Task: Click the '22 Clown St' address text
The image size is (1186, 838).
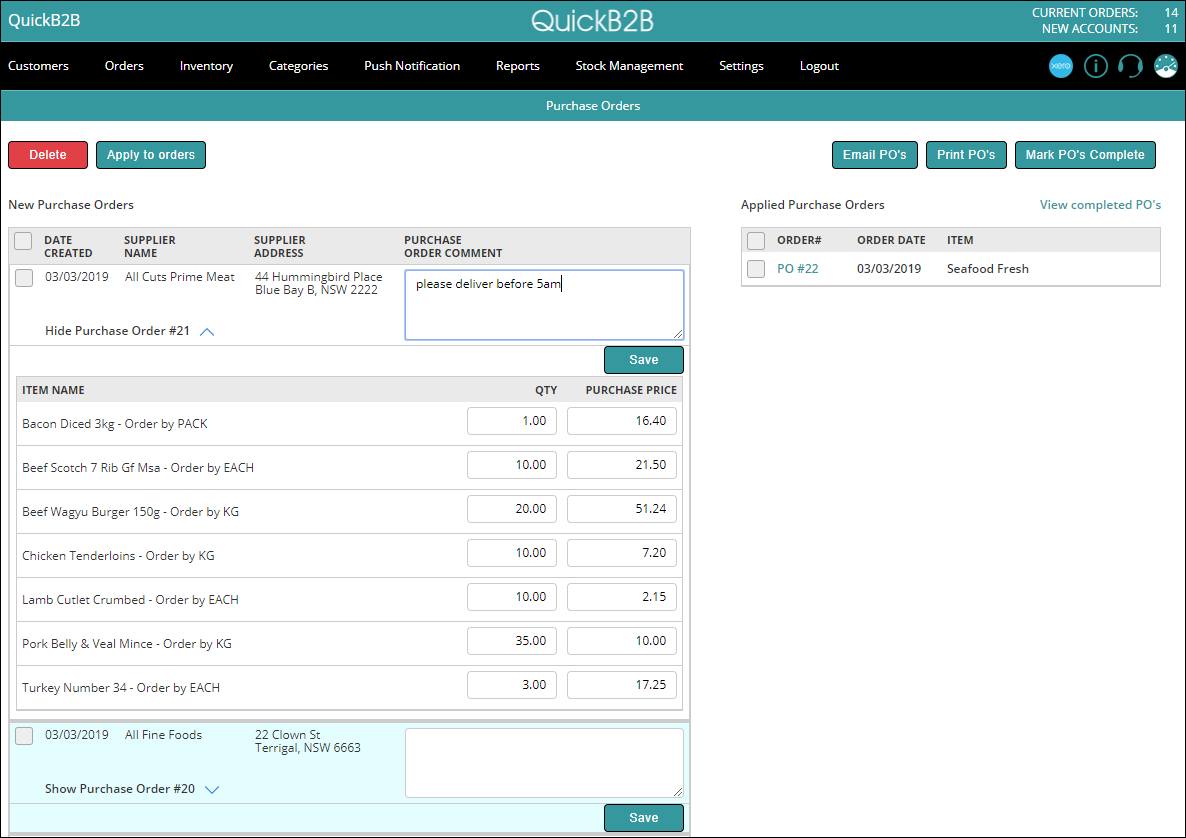Action: coord(287,734)
